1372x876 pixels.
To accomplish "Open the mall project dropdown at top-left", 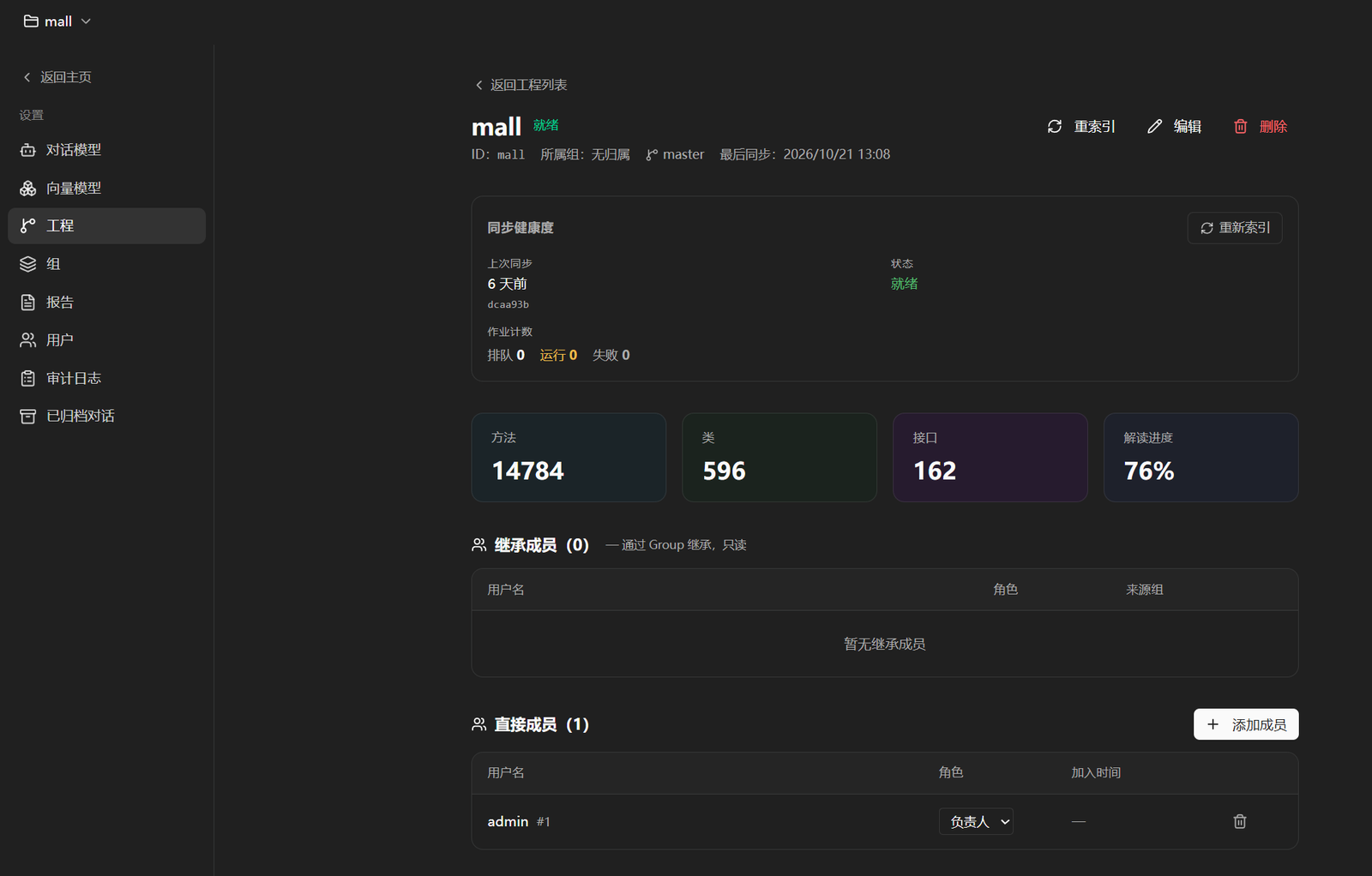I will click(57, 21).
